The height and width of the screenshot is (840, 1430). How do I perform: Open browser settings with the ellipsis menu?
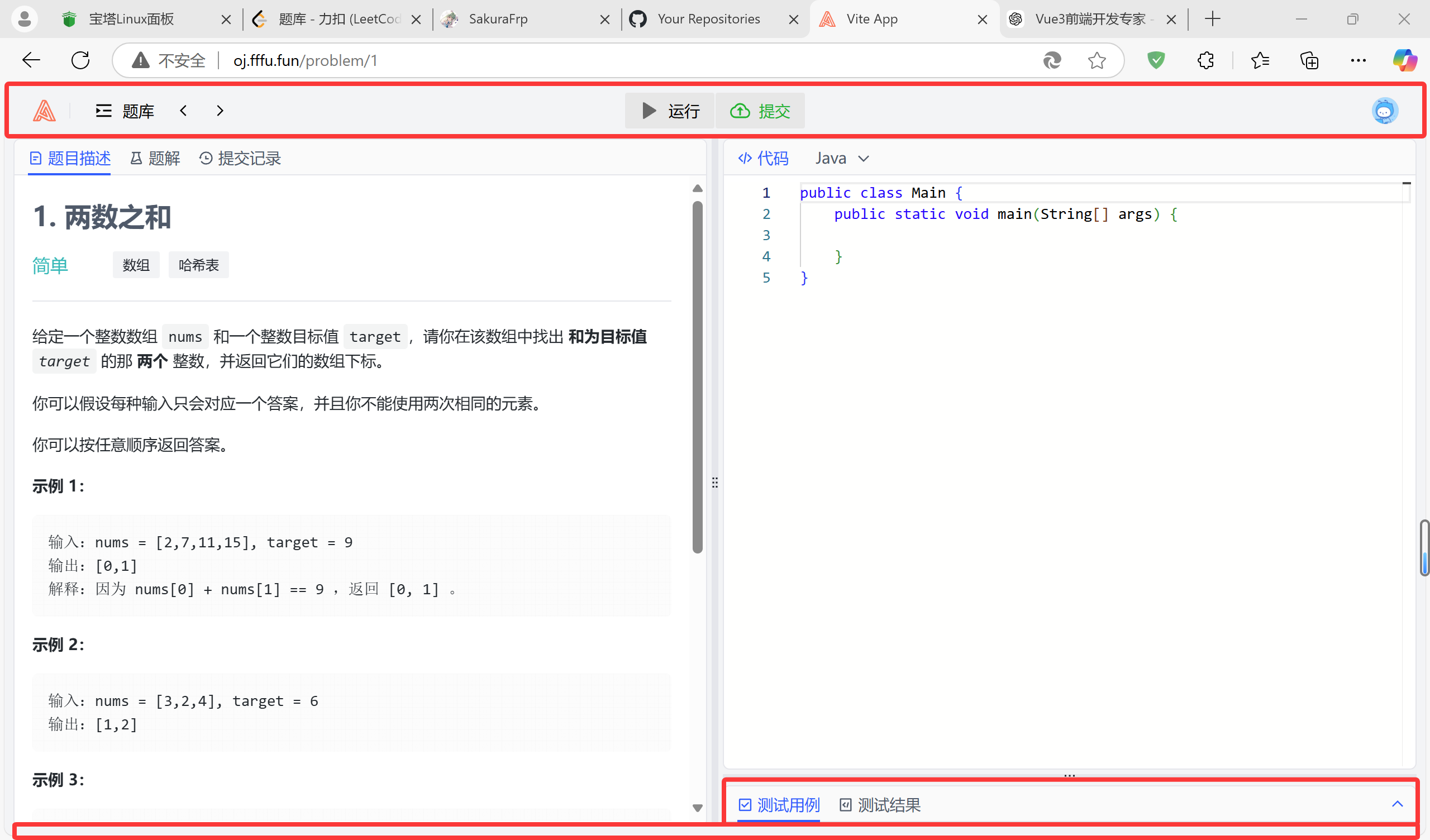pos(1358,60)
